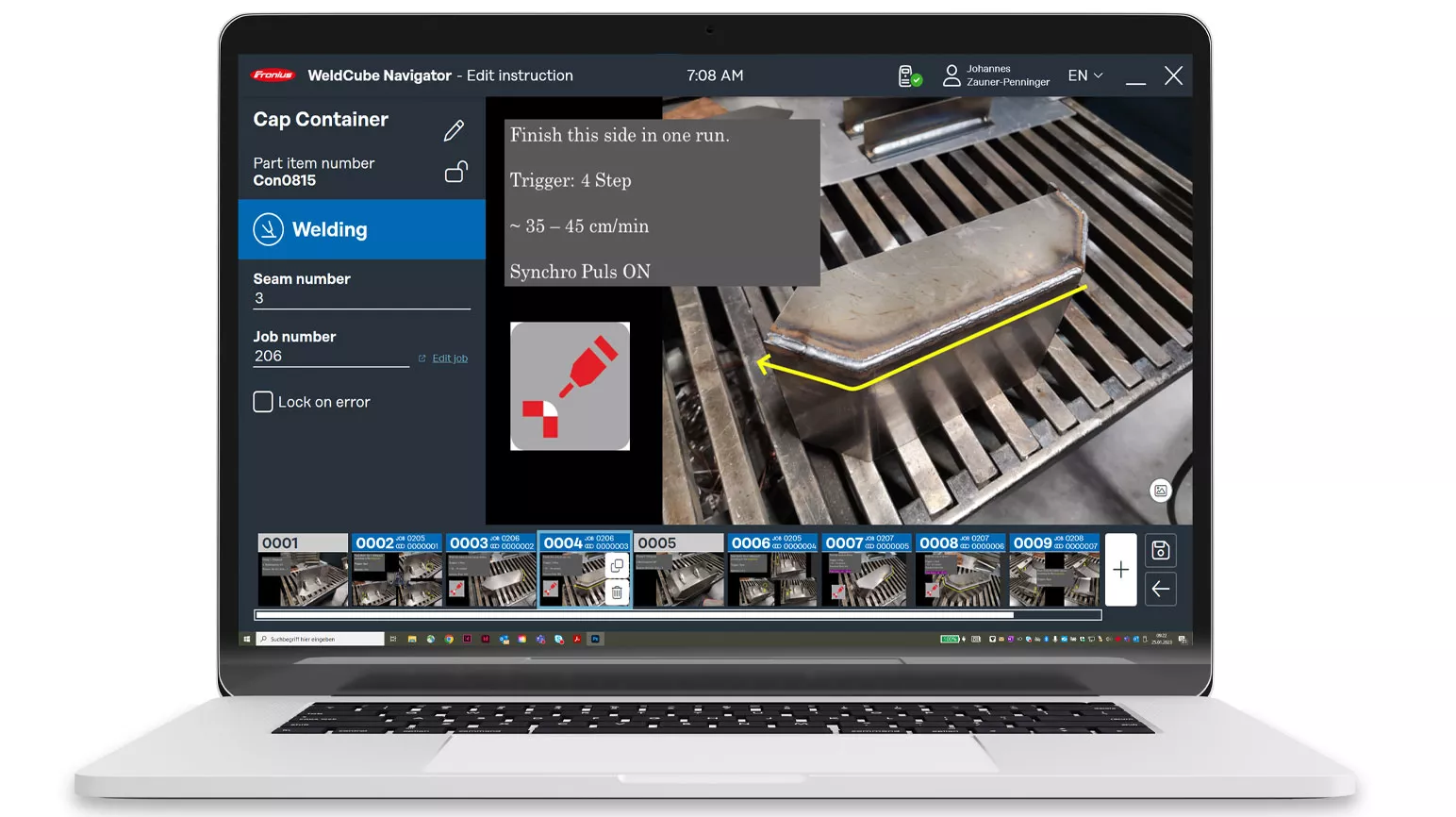Open the EN language dropdown
Image resolution: width=1456 pixels, height=817 pixels.
(x=1084, y=75)
